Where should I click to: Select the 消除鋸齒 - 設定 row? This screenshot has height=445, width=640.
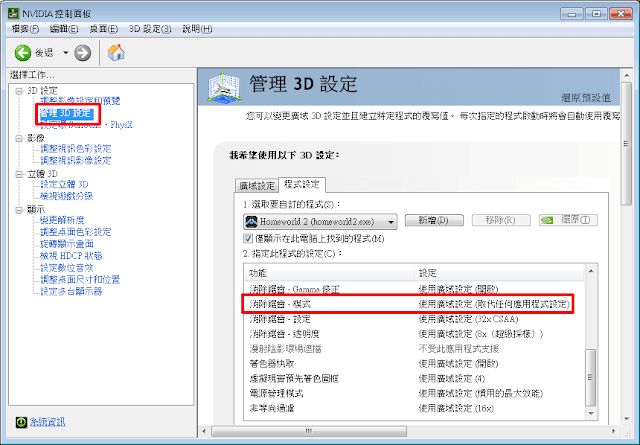pos(414,319)
